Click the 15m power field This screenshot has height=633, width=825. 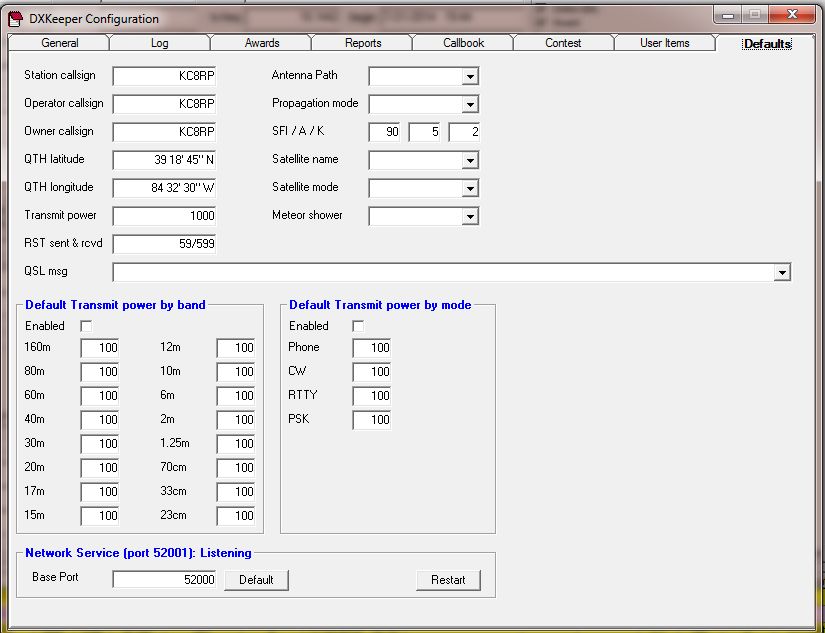point(99,516)
